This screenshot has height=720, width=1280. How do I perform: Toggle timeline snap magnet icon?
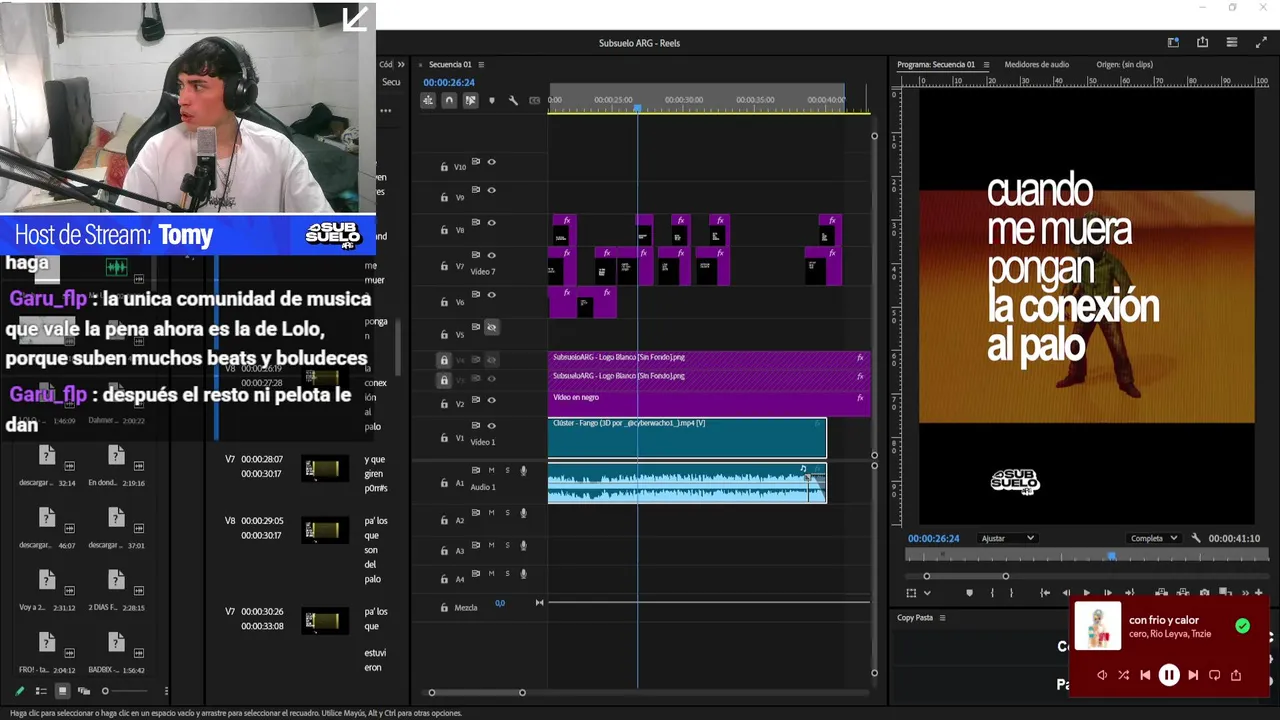click(449, 100)
